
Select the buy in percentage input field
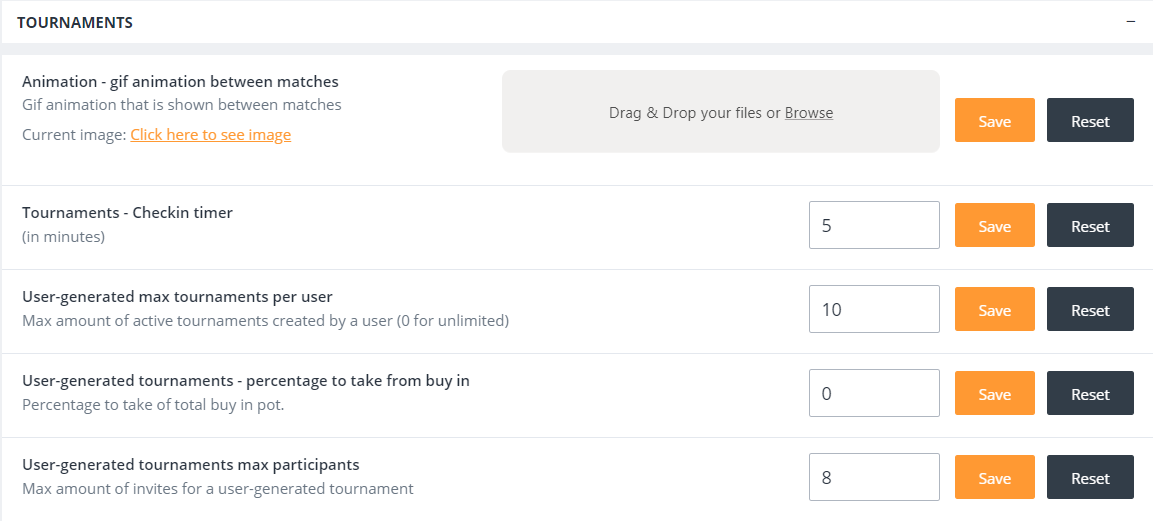tap(874, 393)
